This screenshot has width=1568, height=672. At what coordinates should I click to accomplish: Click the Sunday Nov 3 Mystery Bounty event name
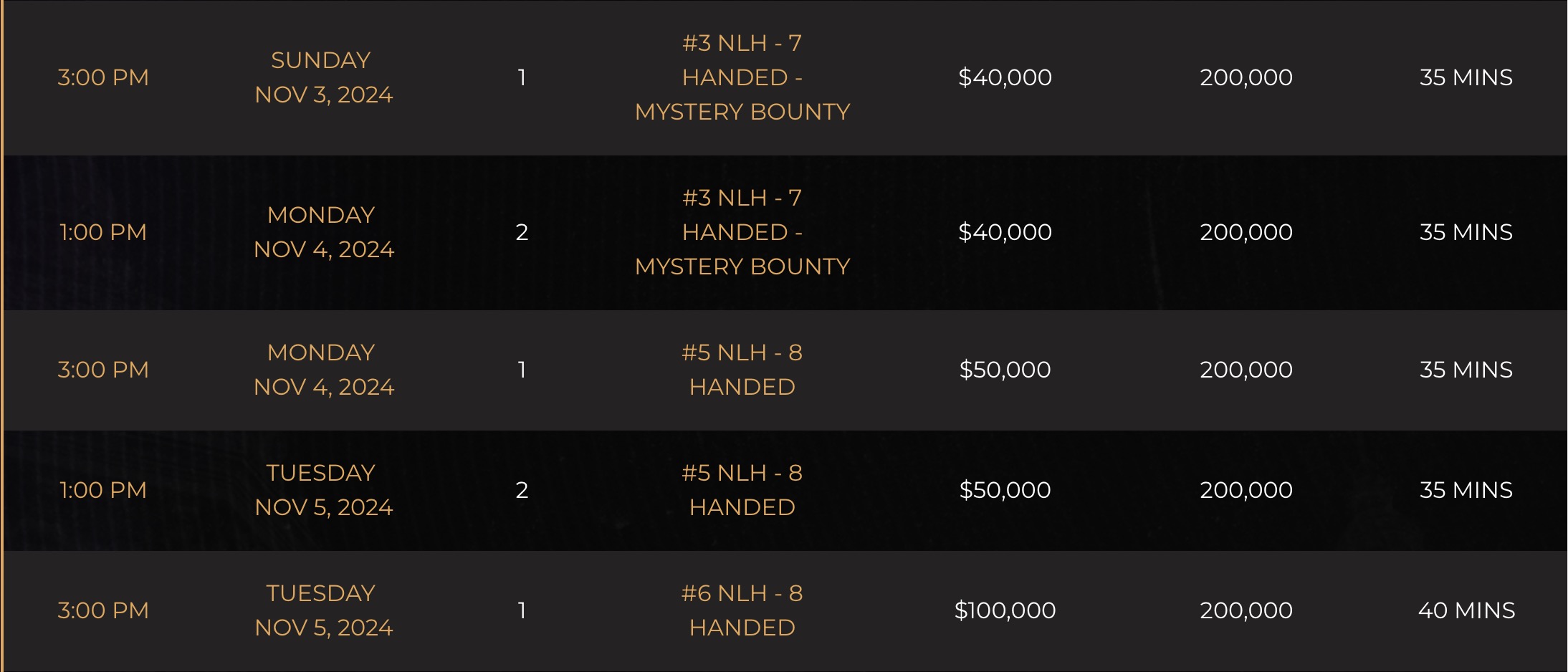pyautogui.click(x=742, y=77)
